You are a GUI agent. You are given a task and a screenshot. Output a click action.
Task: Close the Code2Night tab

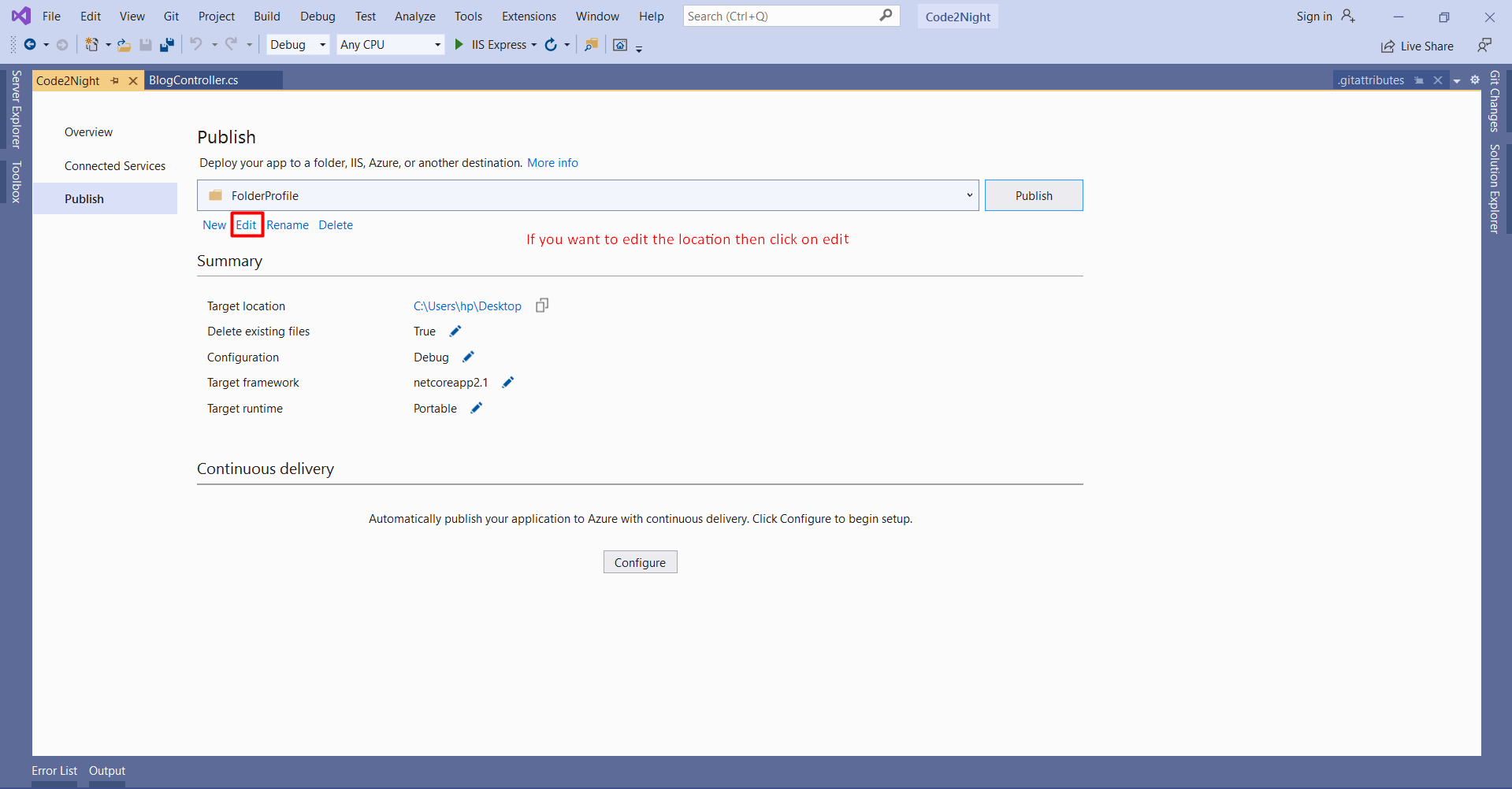(x=133, y=80)
